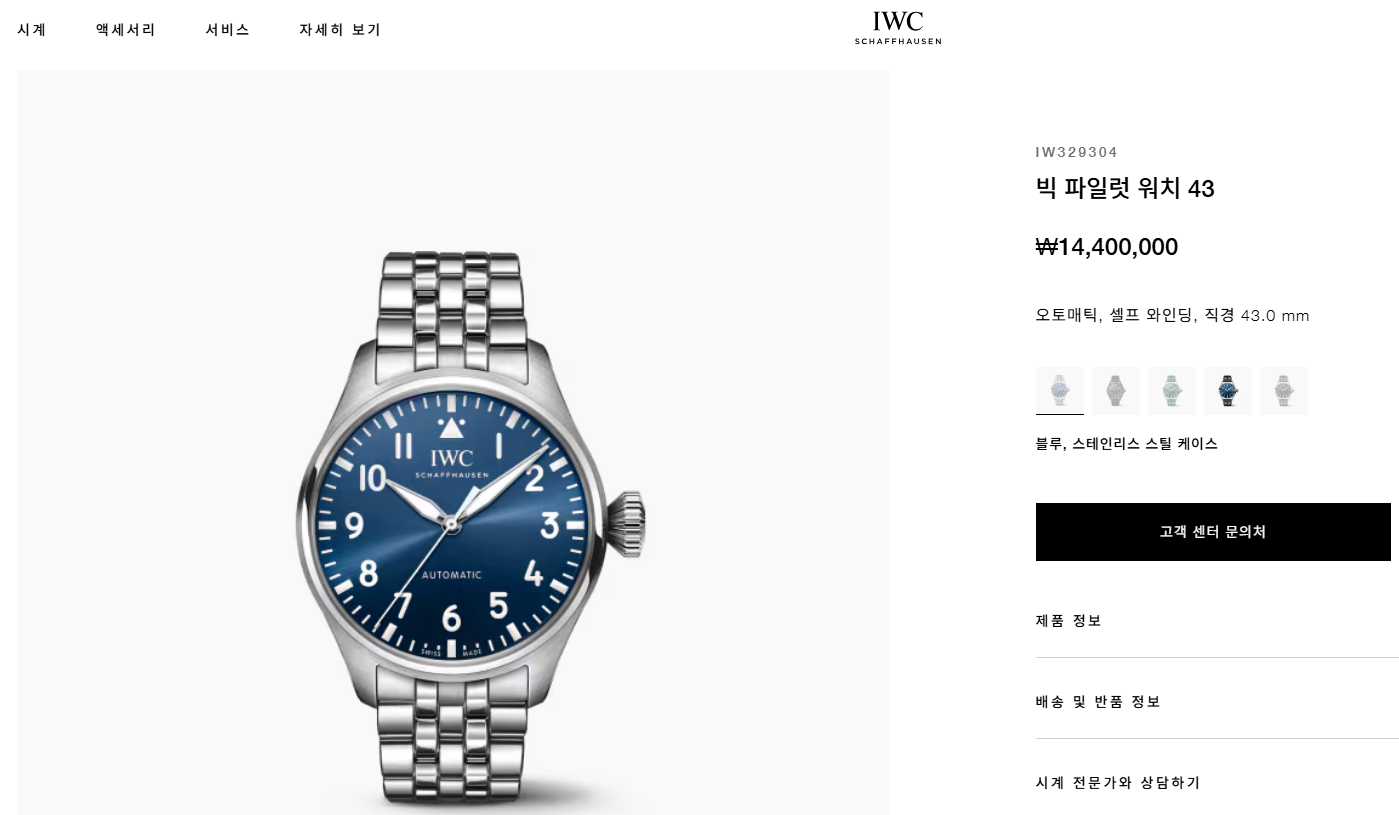Pick the green dial variant thumbnail
This screenshot has height=815, width=1399.
tap(1172, 390)
